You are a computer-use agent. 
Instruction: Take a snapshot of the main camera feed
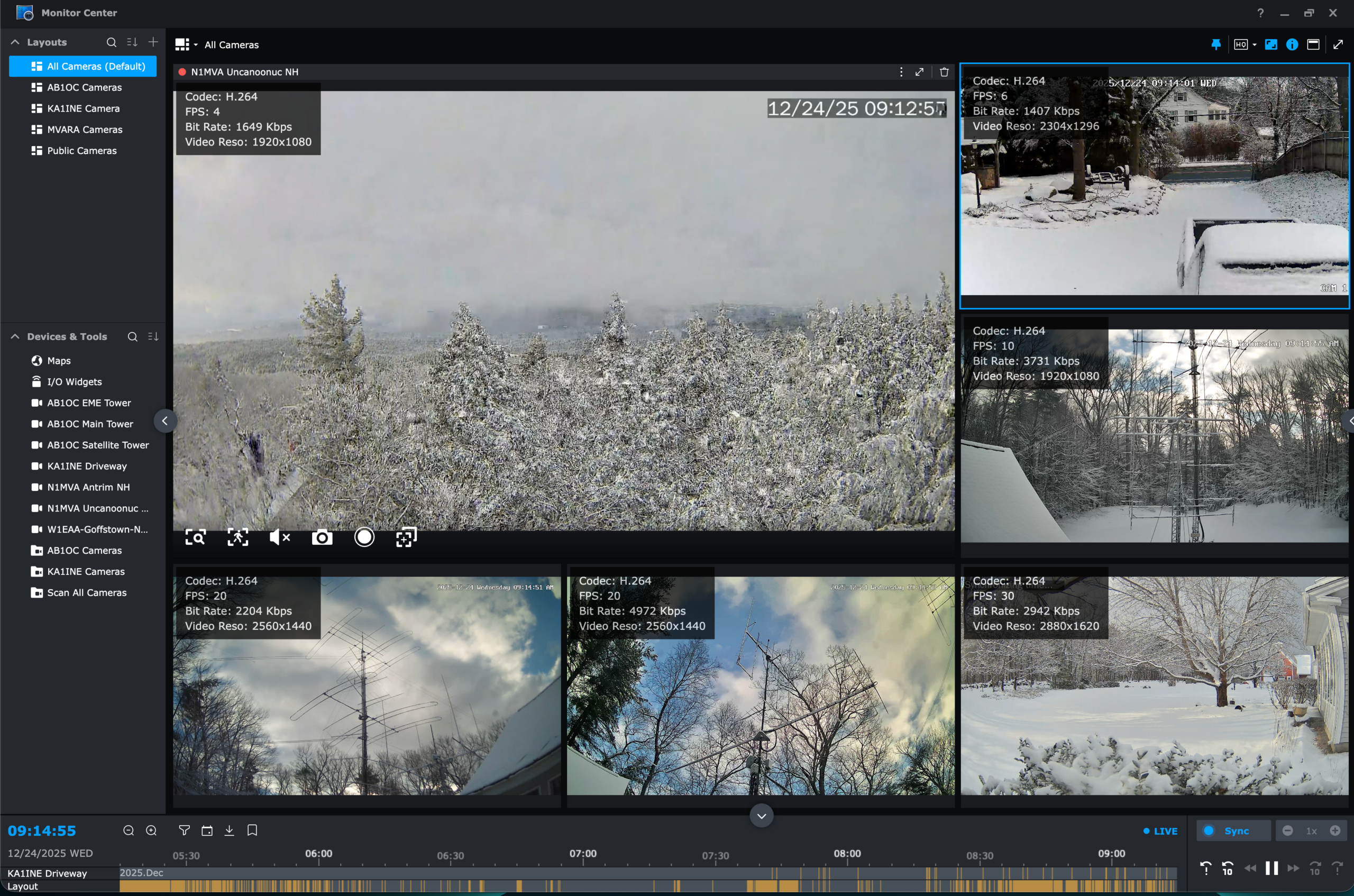pyautogui.click(x=322, y=536)
